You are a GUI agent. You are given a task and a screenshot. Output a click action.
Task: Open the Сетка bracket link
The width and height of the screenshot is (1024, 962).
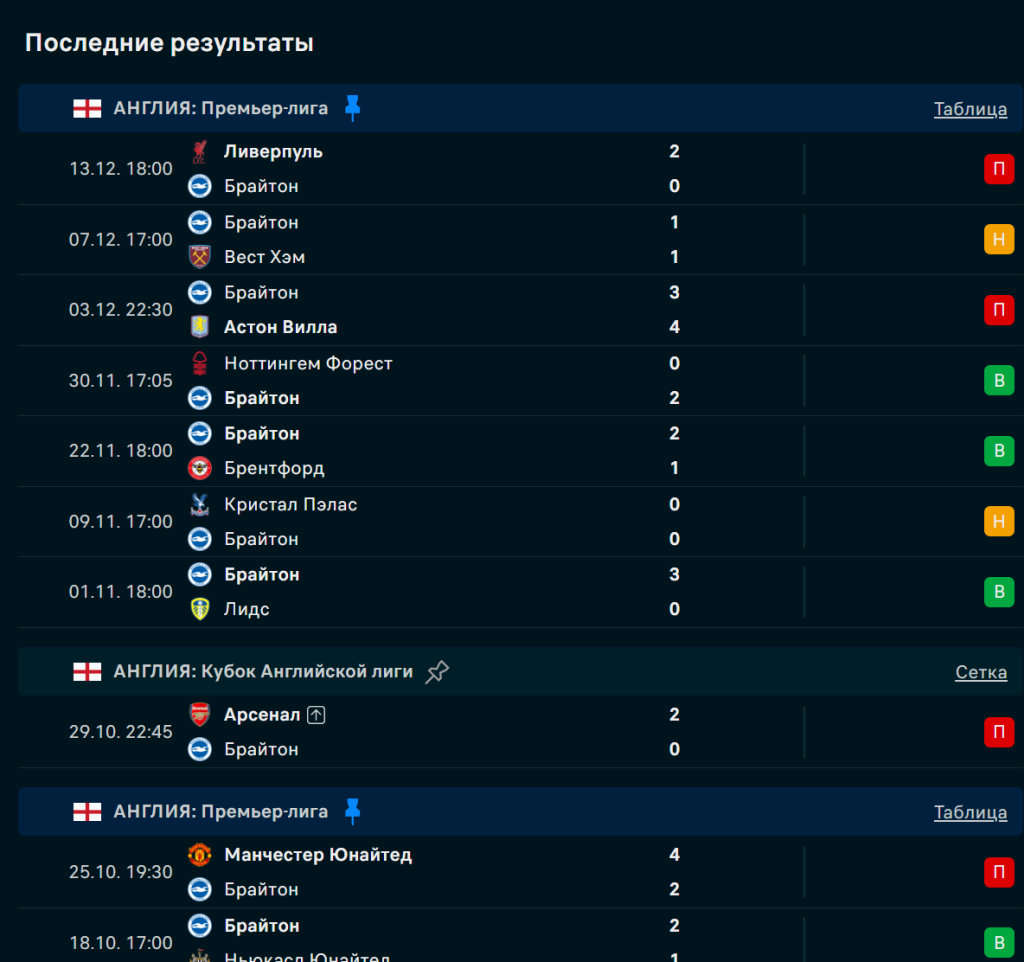pos(980,672)
